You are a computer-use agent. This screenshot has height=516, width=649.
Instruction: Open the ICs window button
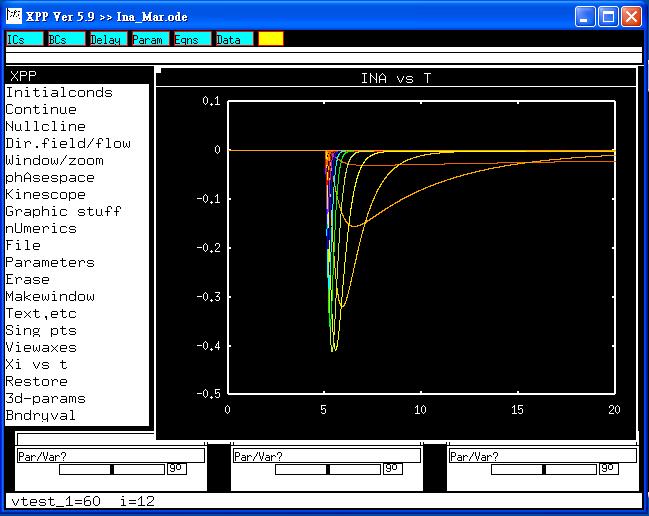[24, 39]
